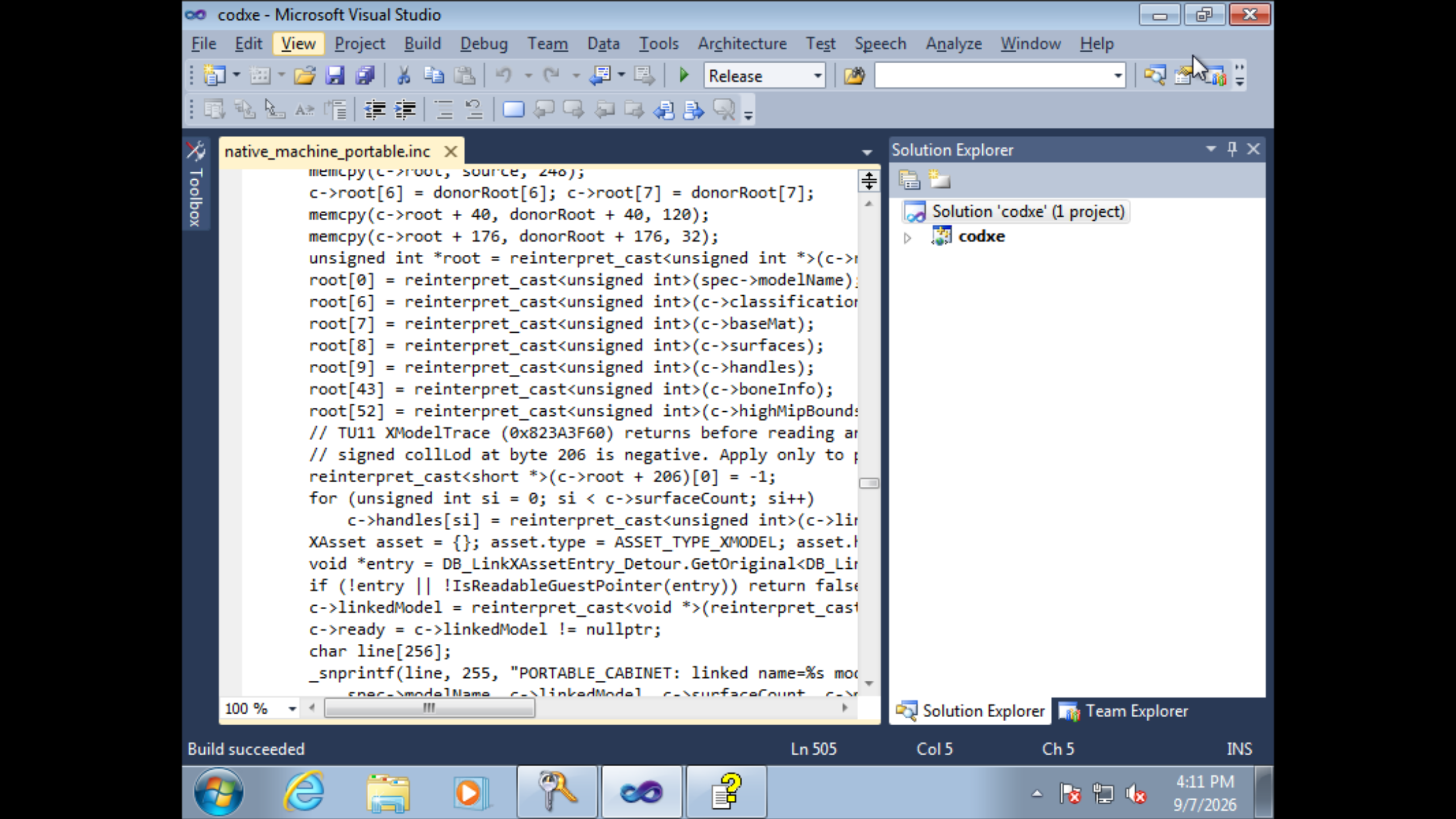Comment out the selected lines icon

click(x=444, y=109)
